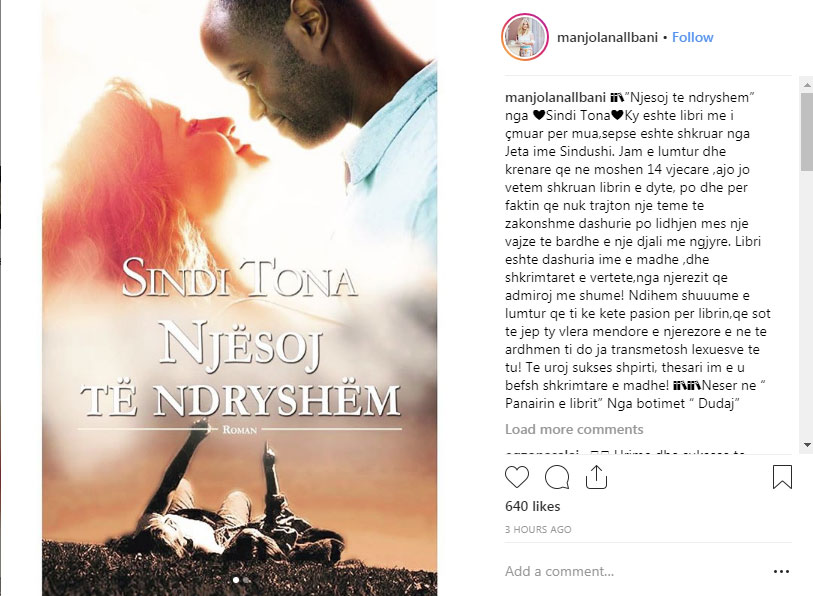Click the partially visible commenter username

click(542, 452)
